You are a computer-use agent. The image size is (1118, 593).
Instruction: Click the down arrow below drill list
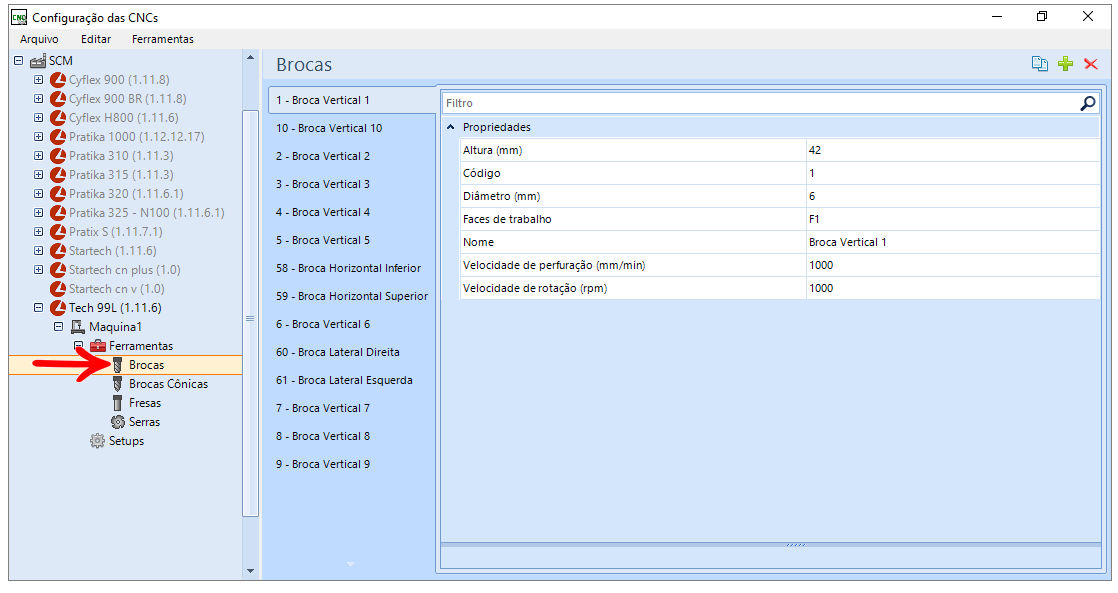pyautogui.click(x=350, y=564)
